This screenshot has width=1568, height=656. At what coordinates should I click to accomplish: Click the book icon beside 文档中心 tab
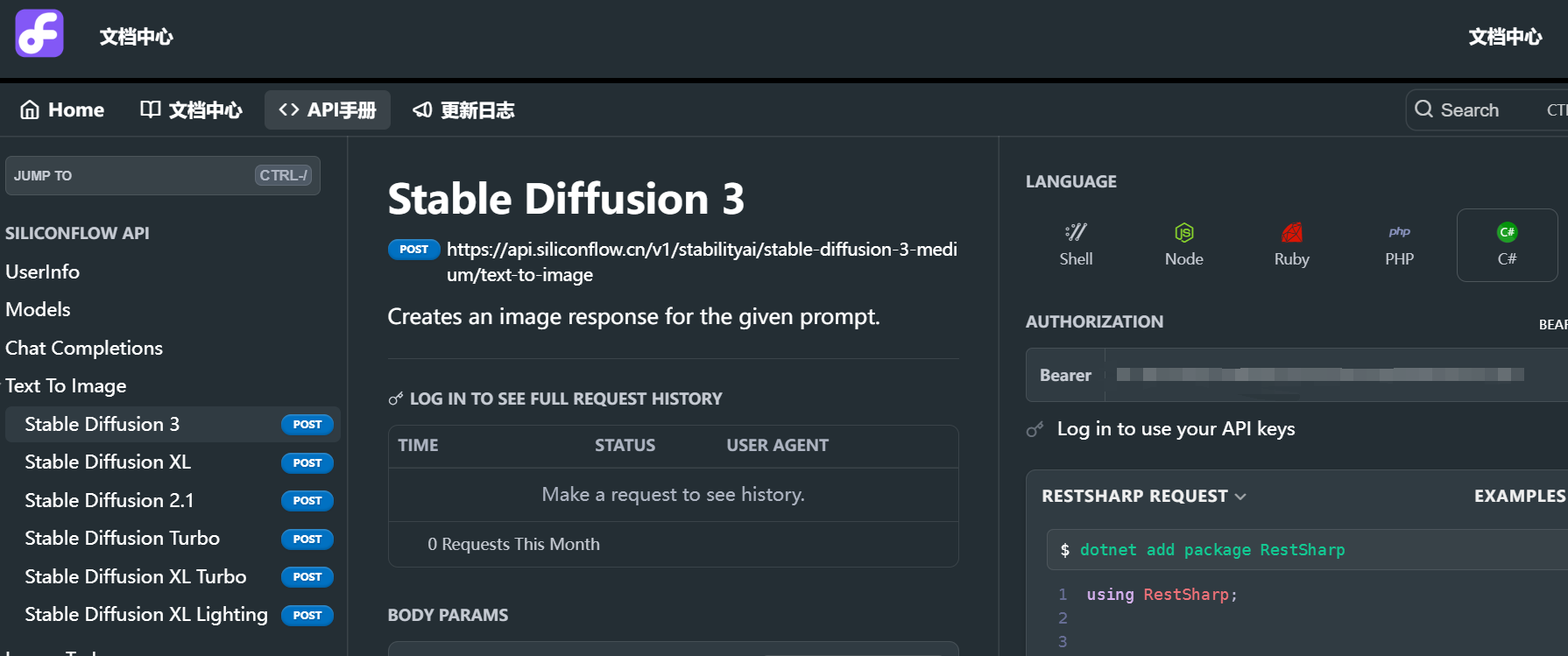click(x=151, y=109)
